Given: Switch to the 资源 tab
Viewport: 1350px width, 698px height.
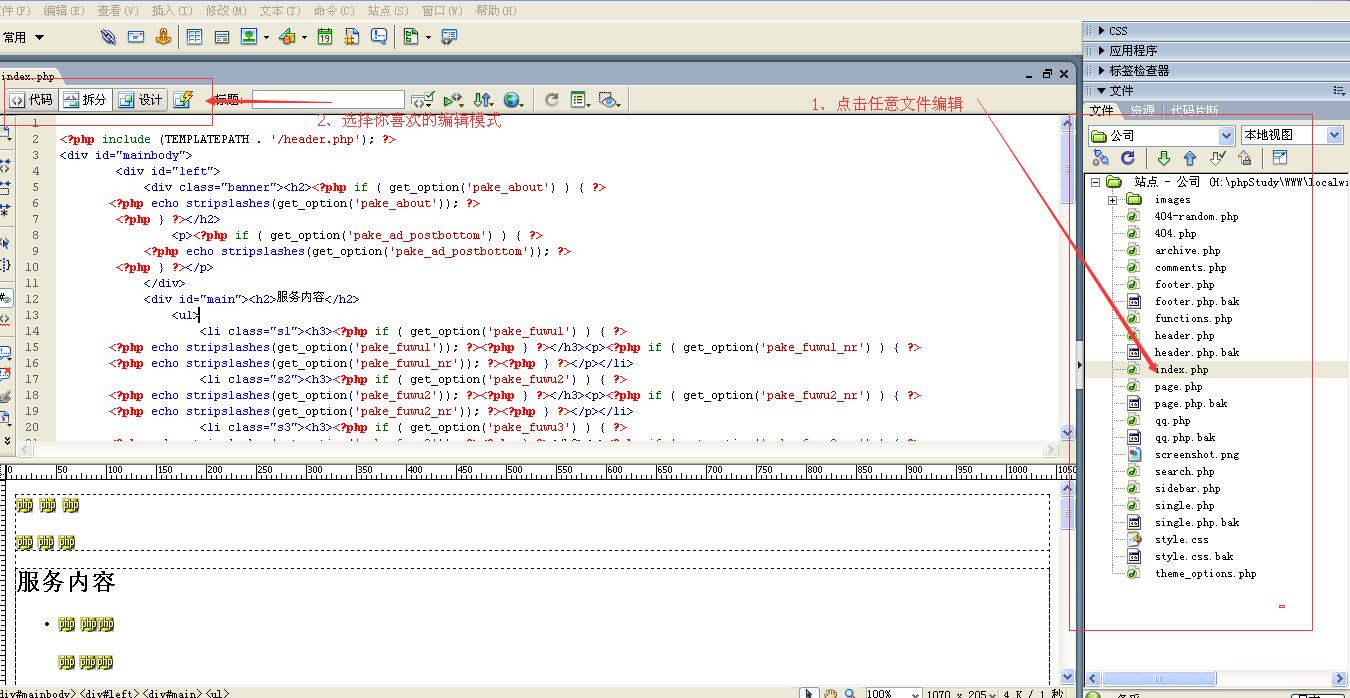Looking at the screenshot, I should [1142, 111].
